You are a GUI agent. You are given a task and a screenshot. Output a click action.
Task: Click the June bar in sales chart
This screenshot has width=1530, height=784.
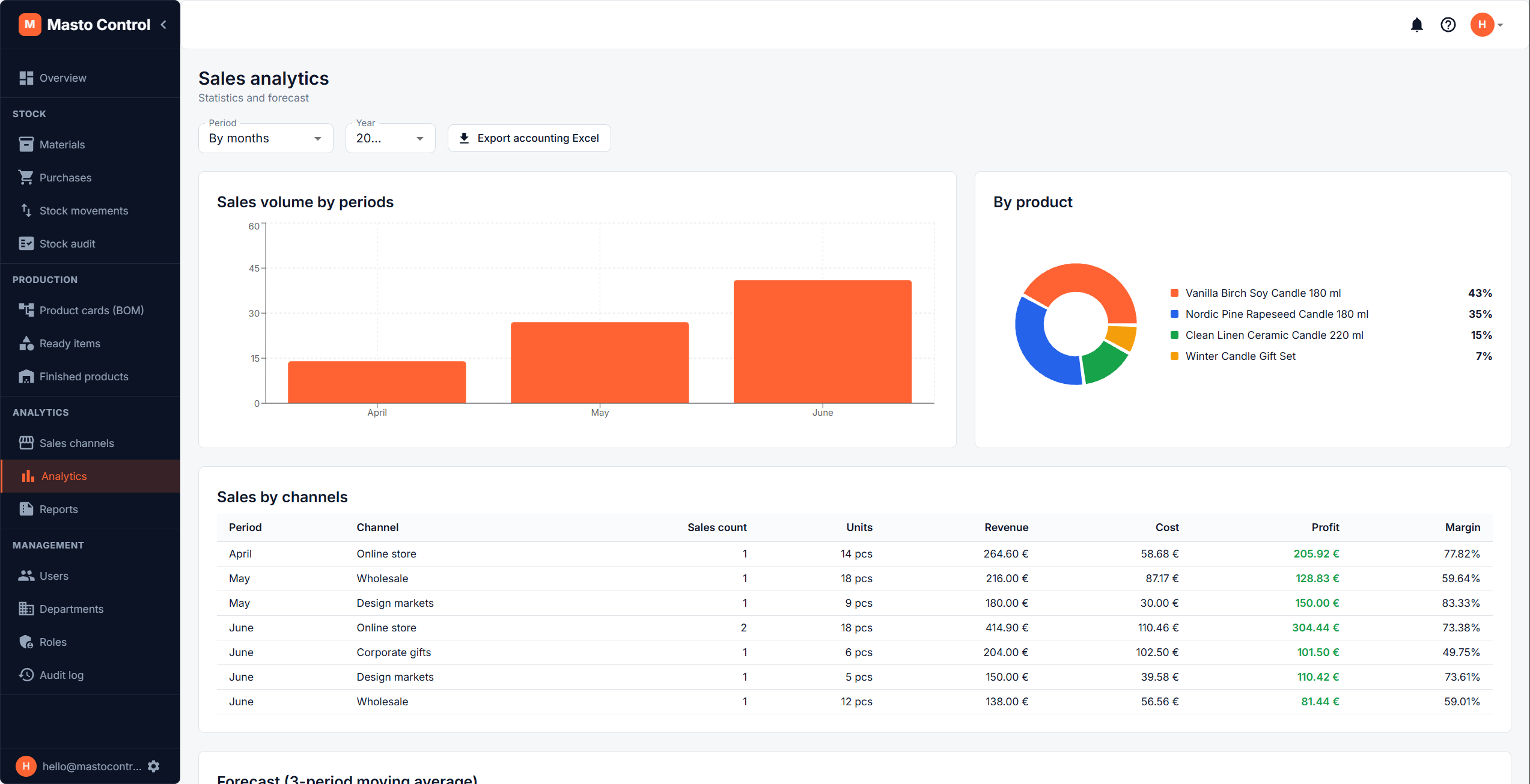[x=823, y=342]
